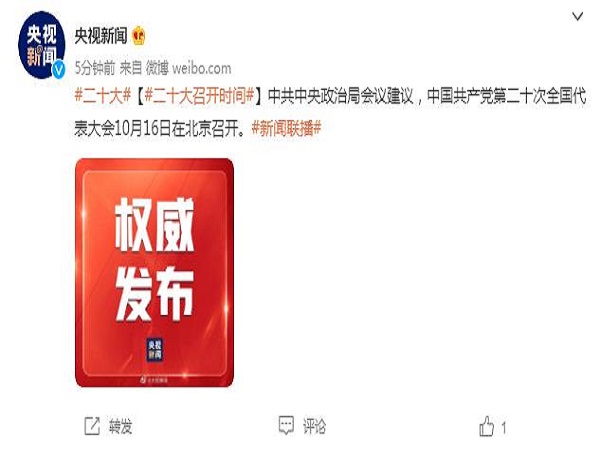Click the 评论 comment label
This screenshot has height=450, width=600.
(315, 426)
